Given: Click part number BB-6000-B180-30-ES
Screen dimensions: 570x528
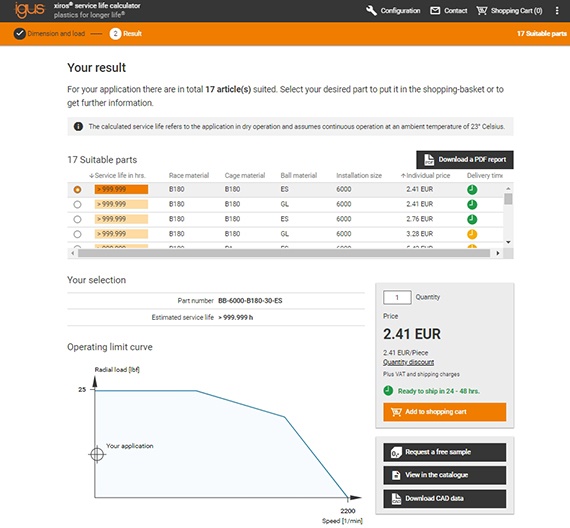Looking at the screenshot, I should pyautogui.click(x=250, y=301).
